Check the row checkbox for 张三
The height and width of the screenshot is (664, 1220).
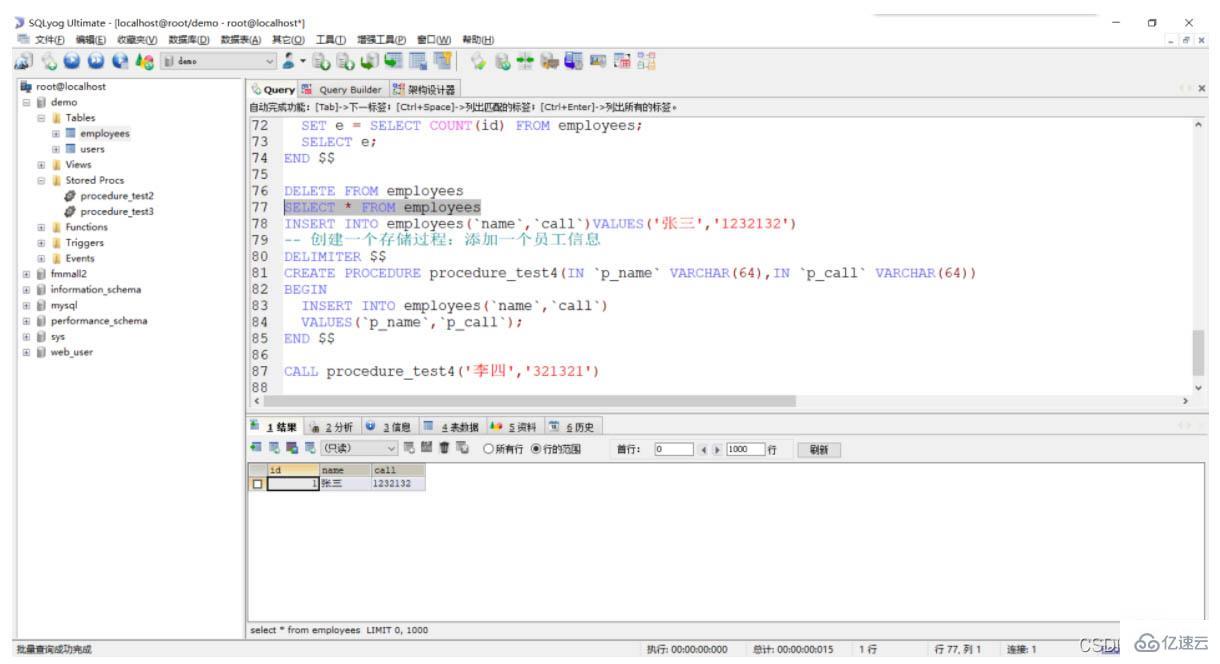(259, 484)
